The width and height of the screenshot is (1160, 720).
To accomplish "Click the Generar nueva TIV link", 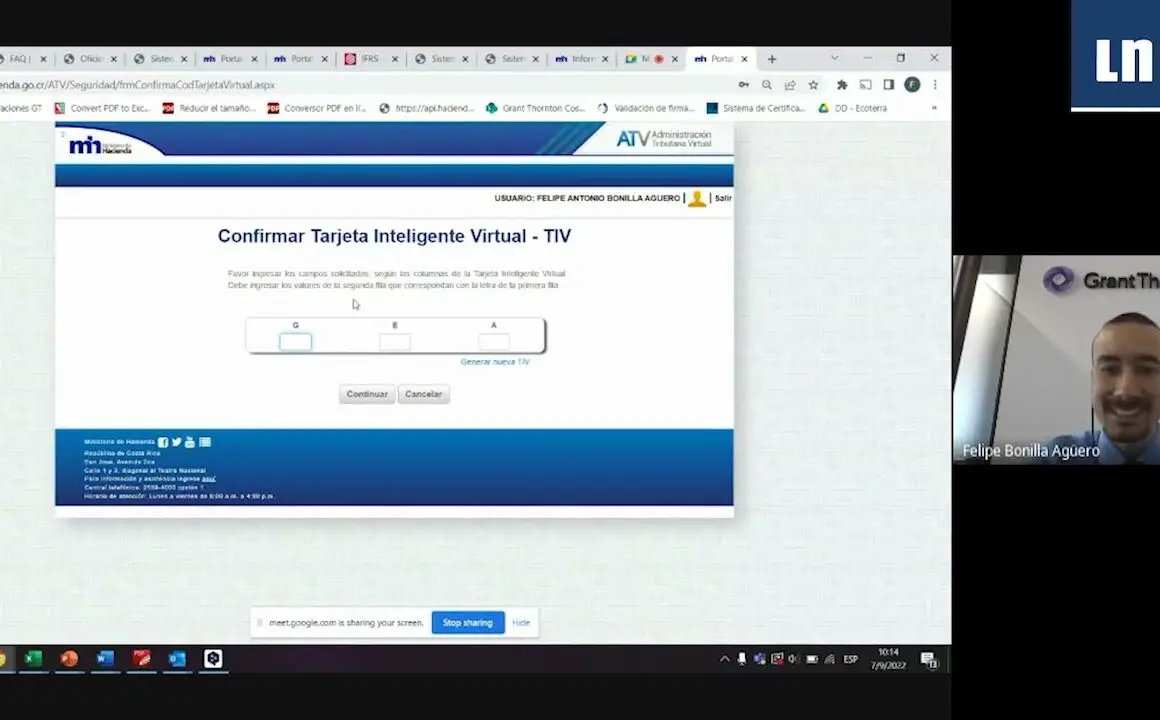I will point(495,362).
